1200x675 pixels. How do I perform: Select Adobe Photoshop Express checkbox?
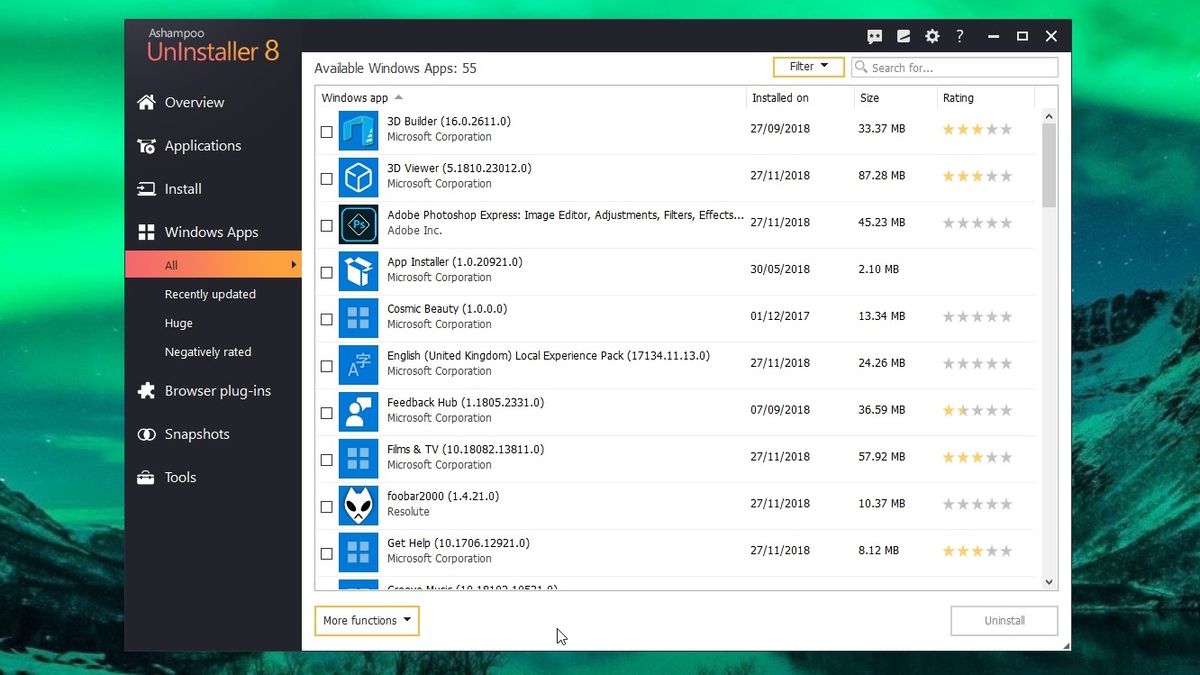pyautogui.click(x=326, y=226)
